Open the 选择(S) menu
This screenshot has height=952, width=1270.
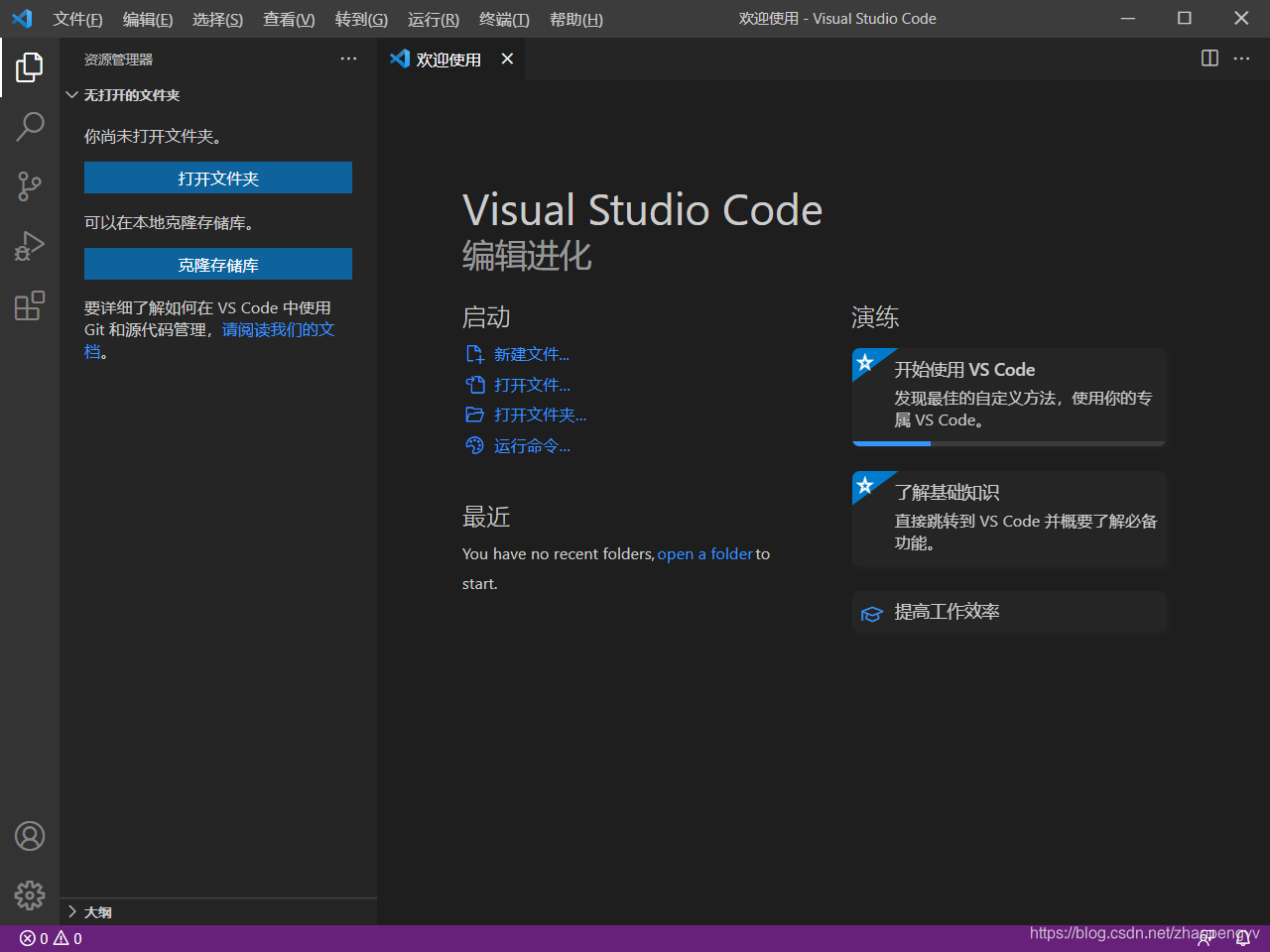217,19
